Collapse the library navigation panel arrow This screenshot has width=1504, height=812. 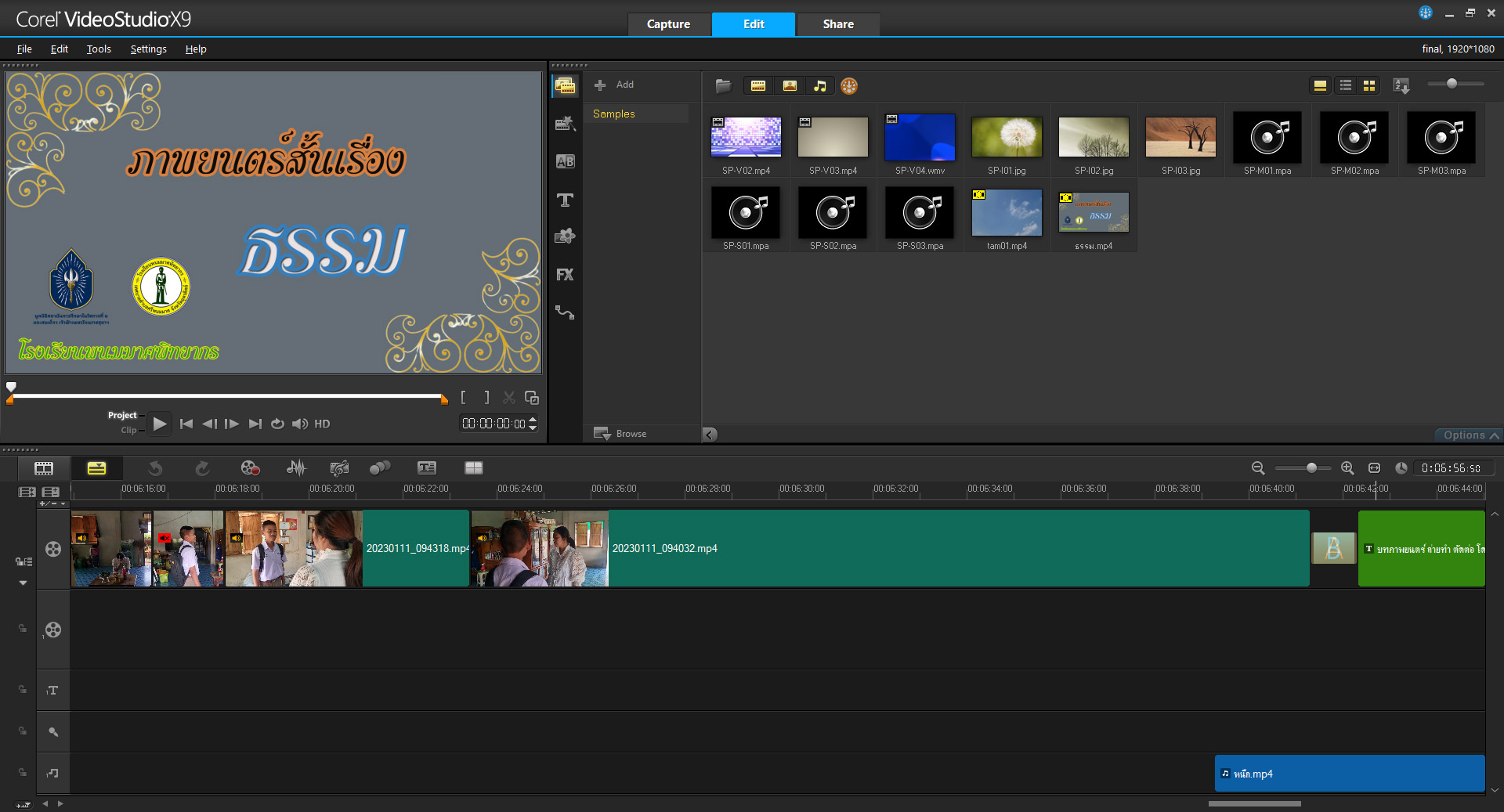click(710, 435)
